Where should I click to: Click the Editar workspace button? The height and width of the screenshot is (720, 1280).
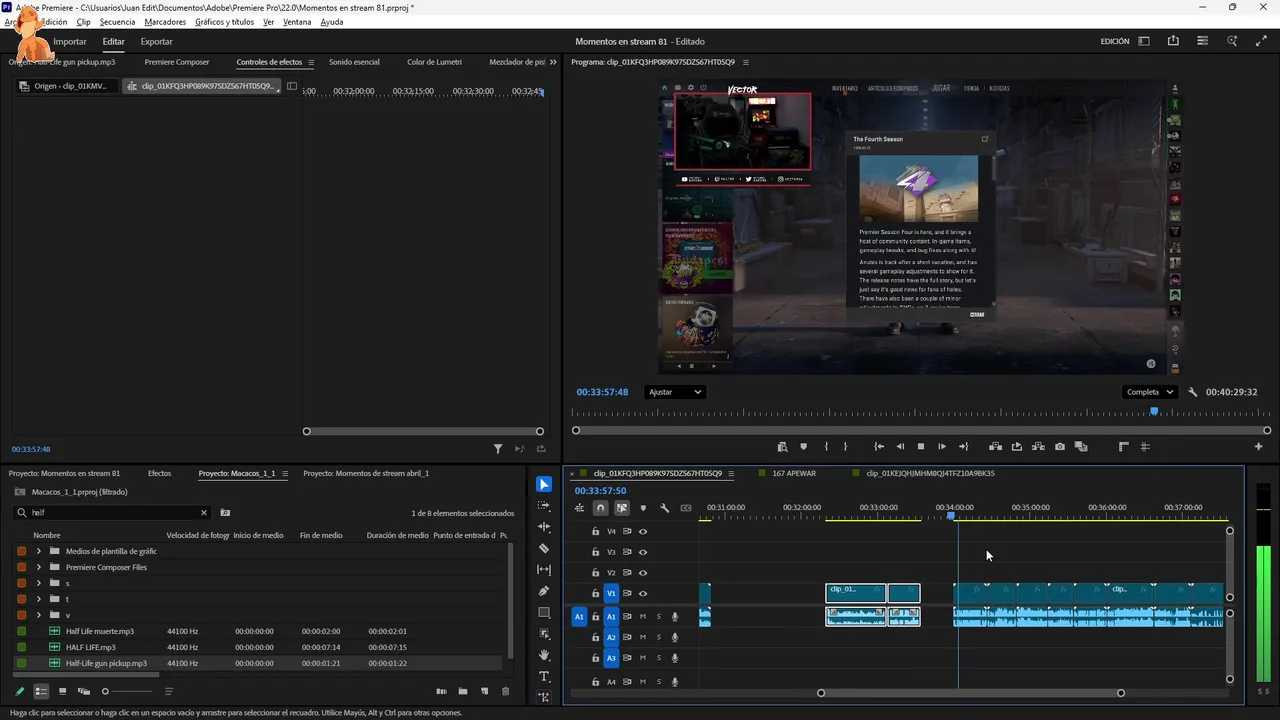(x=113, y=42)
